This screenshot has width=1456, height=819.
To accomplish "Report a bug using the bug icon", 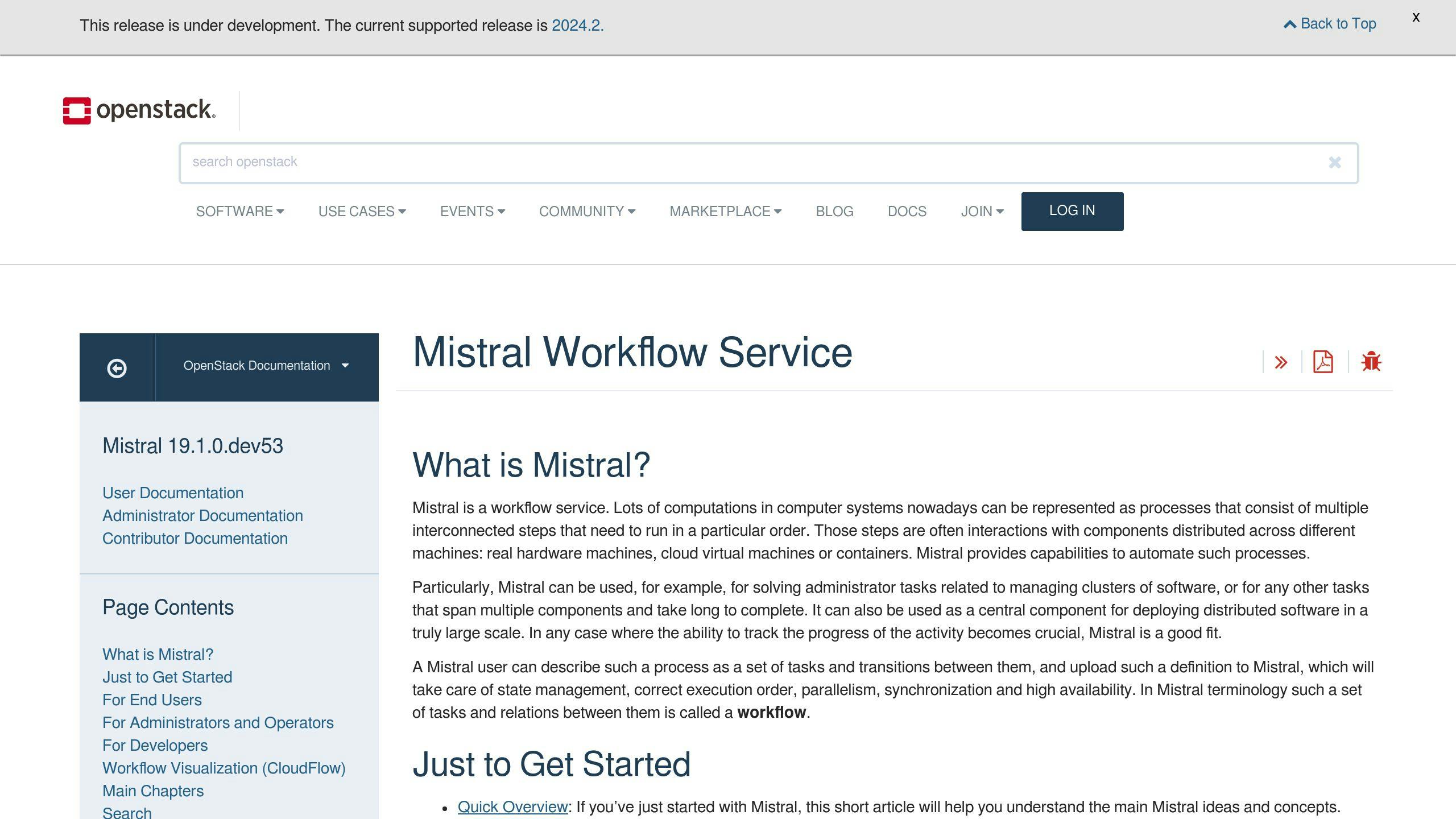I will 1372,362.
